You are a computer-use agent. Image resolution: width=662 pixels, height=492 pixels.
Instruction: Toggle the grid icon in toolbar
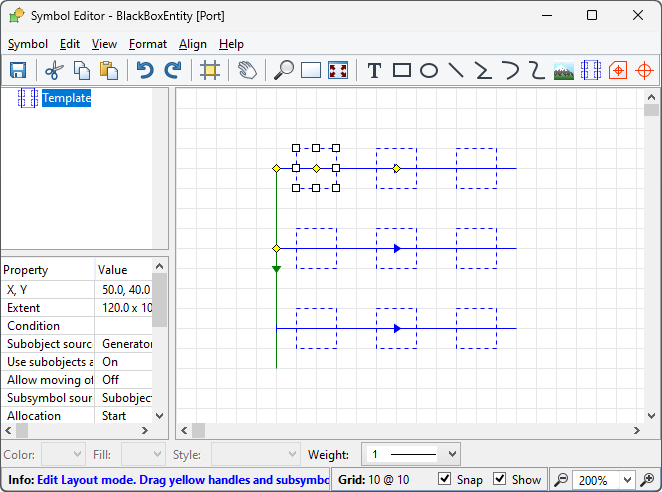[x=210, y=70]
